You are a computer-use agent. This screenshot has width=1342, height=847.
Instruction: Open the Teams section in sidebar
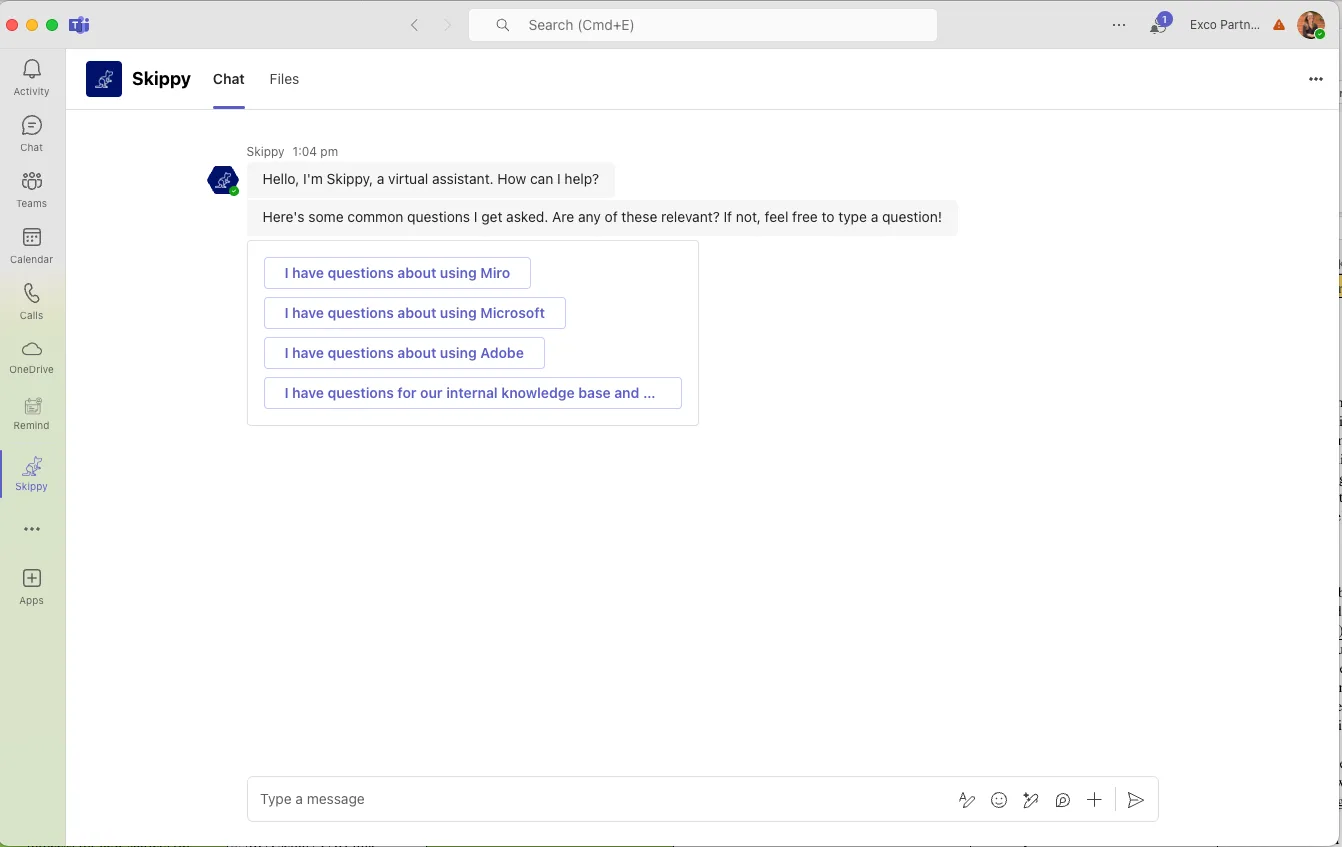32,189
